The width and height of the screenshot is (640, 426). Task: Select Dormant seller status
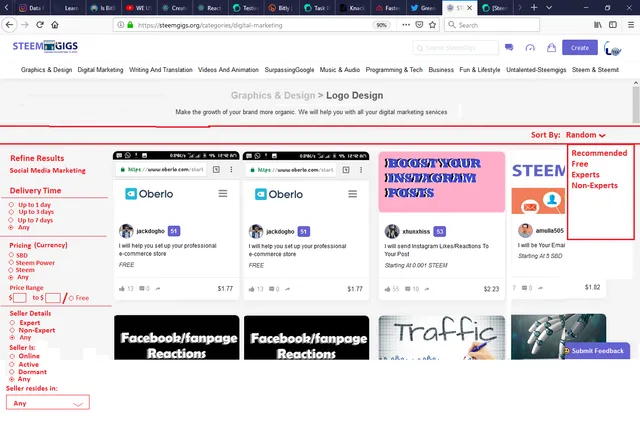[12, 372]
